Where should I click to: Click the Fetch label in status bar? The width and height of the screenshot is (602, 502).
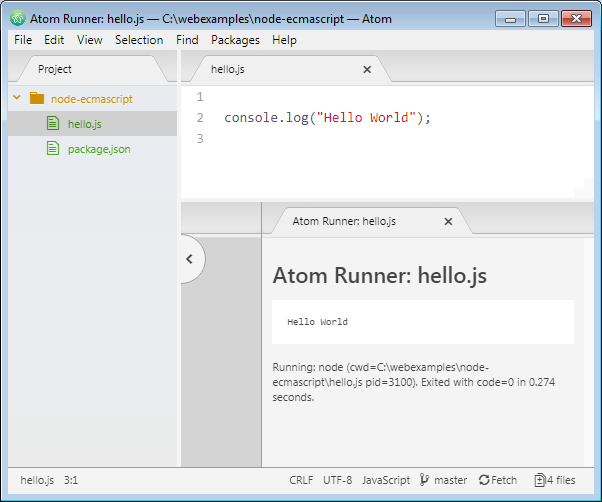[x=504, y=480]
